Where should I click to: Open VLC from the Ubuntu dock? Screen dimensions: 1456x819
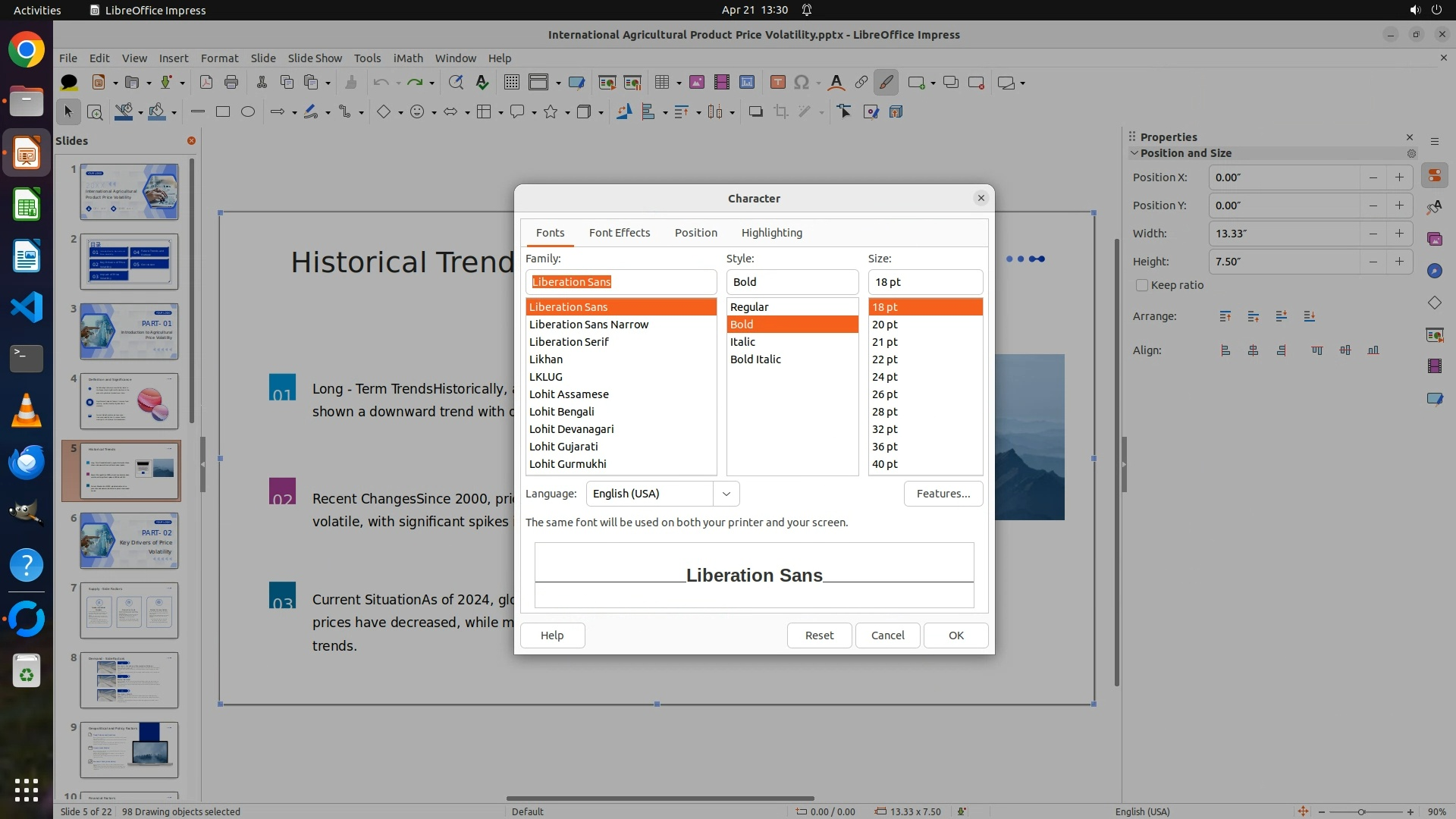point(27,410)
